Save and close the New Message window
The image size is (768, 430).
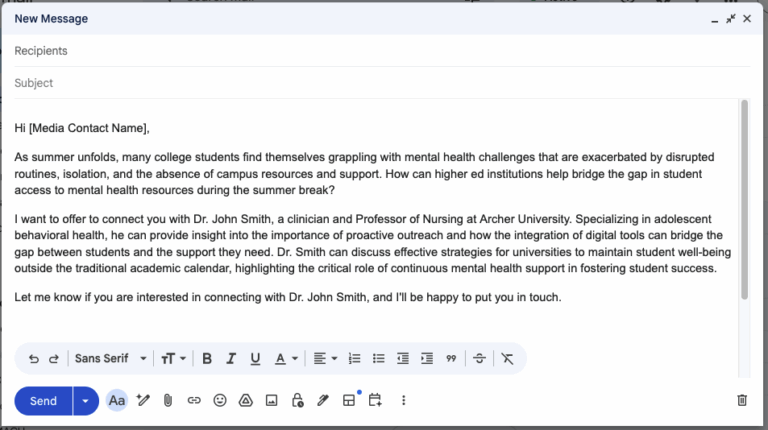point(747,19)
